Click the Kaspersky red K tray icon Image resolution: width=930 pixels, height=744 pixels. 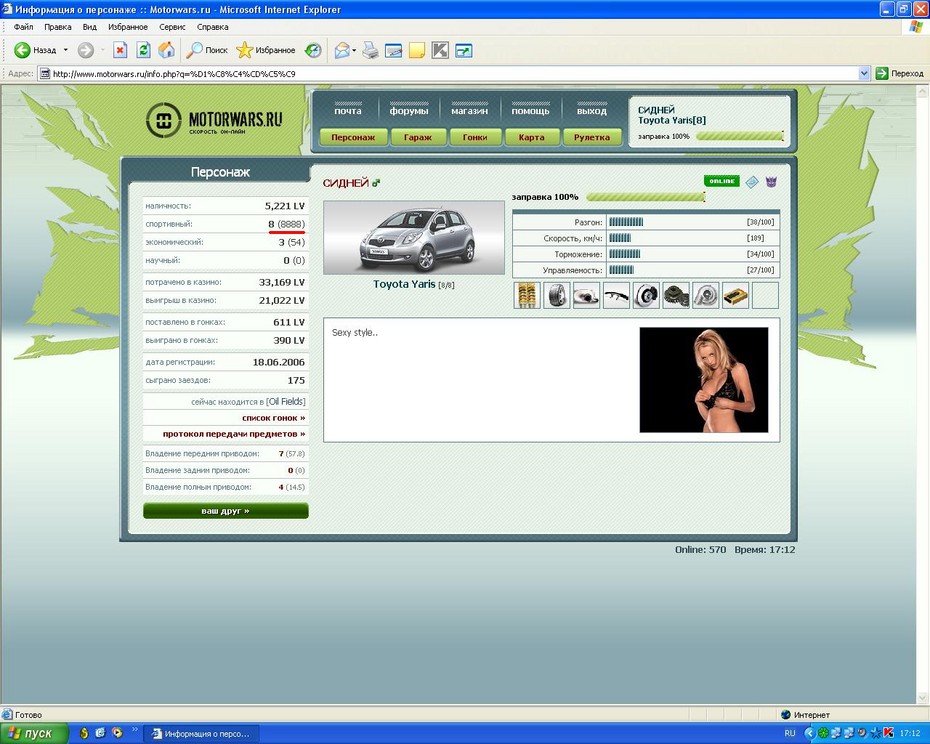tap(889, 733)
